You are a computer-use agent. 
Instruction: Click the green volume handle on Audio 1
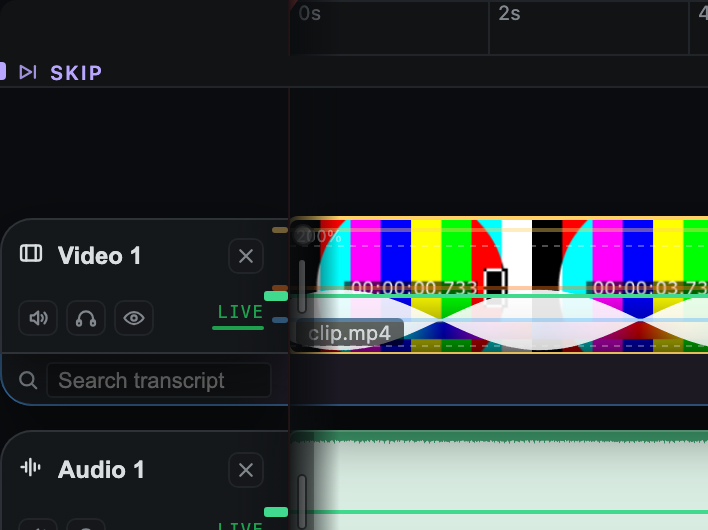tap(276, 512)
